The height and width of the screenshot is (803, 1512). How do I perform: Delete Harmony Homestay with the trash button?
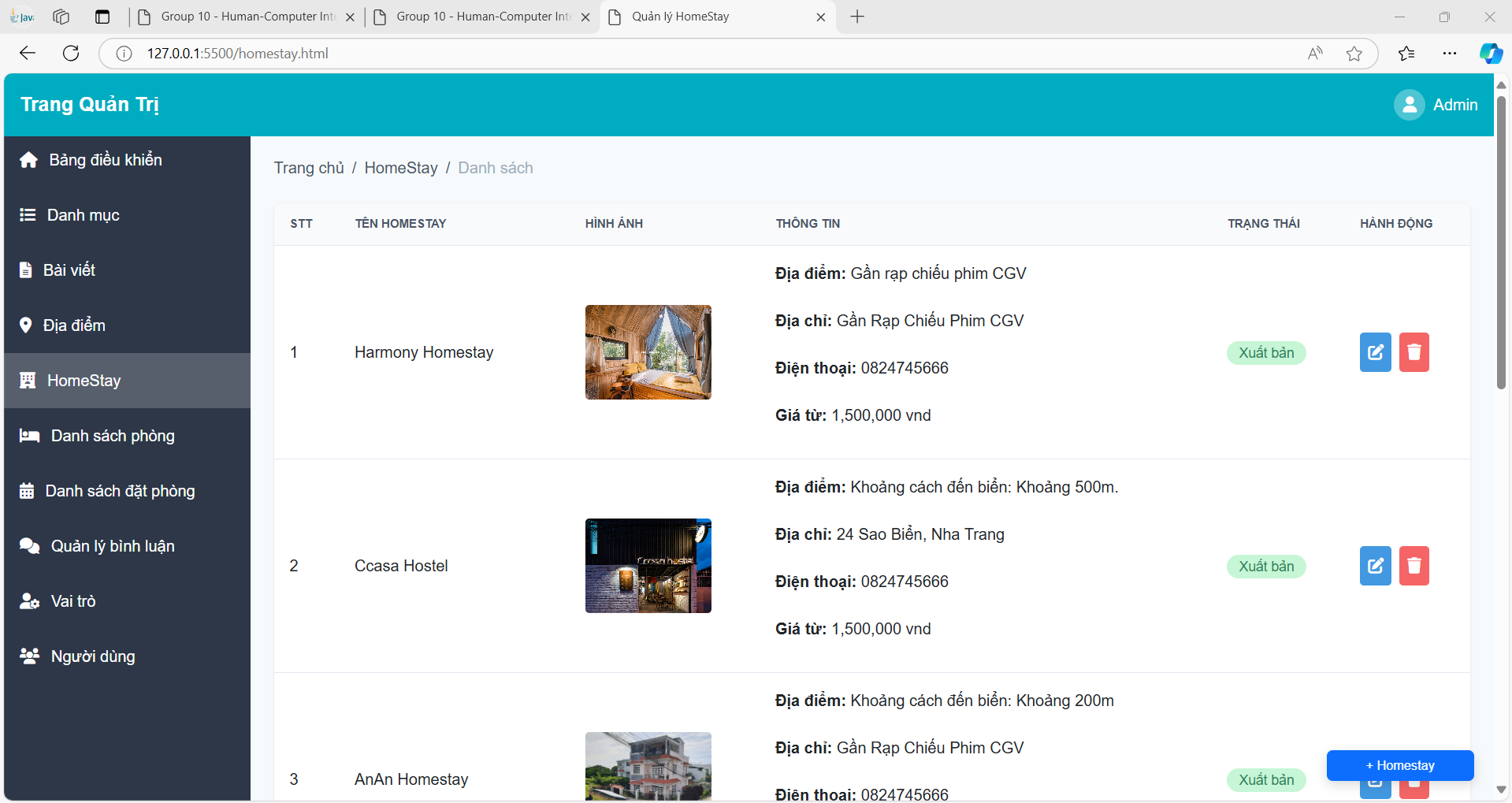1414,352
